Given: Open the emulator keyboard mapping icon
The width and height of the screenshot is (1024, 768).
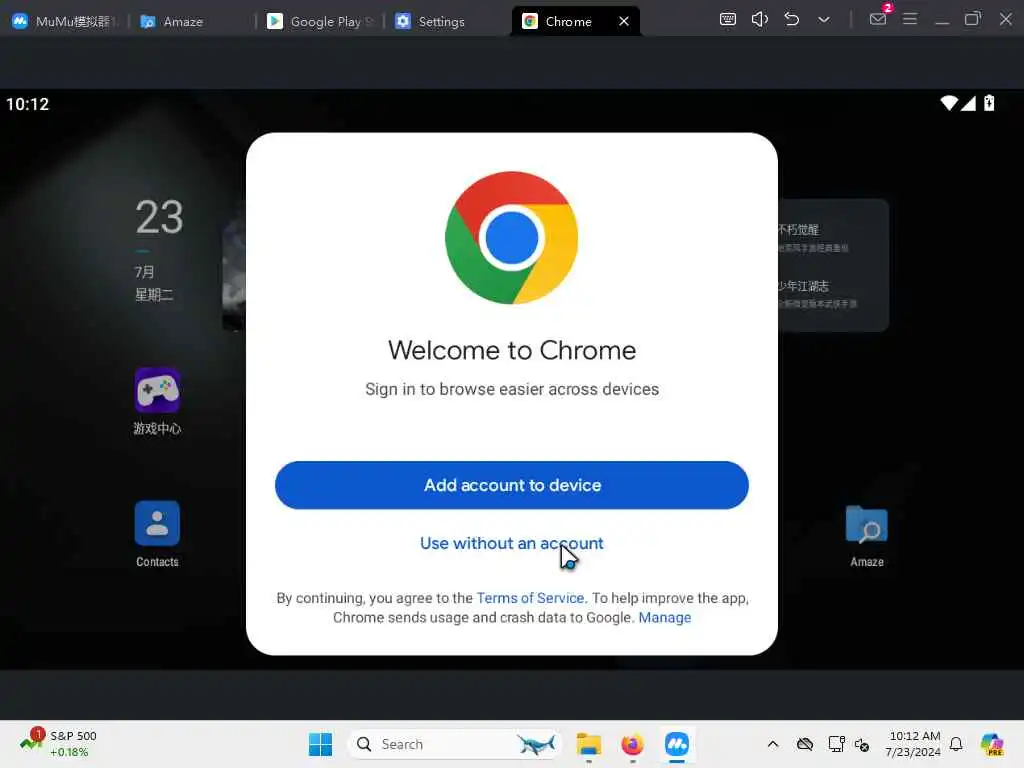Looking at the screenshot, I should (728, 19).
